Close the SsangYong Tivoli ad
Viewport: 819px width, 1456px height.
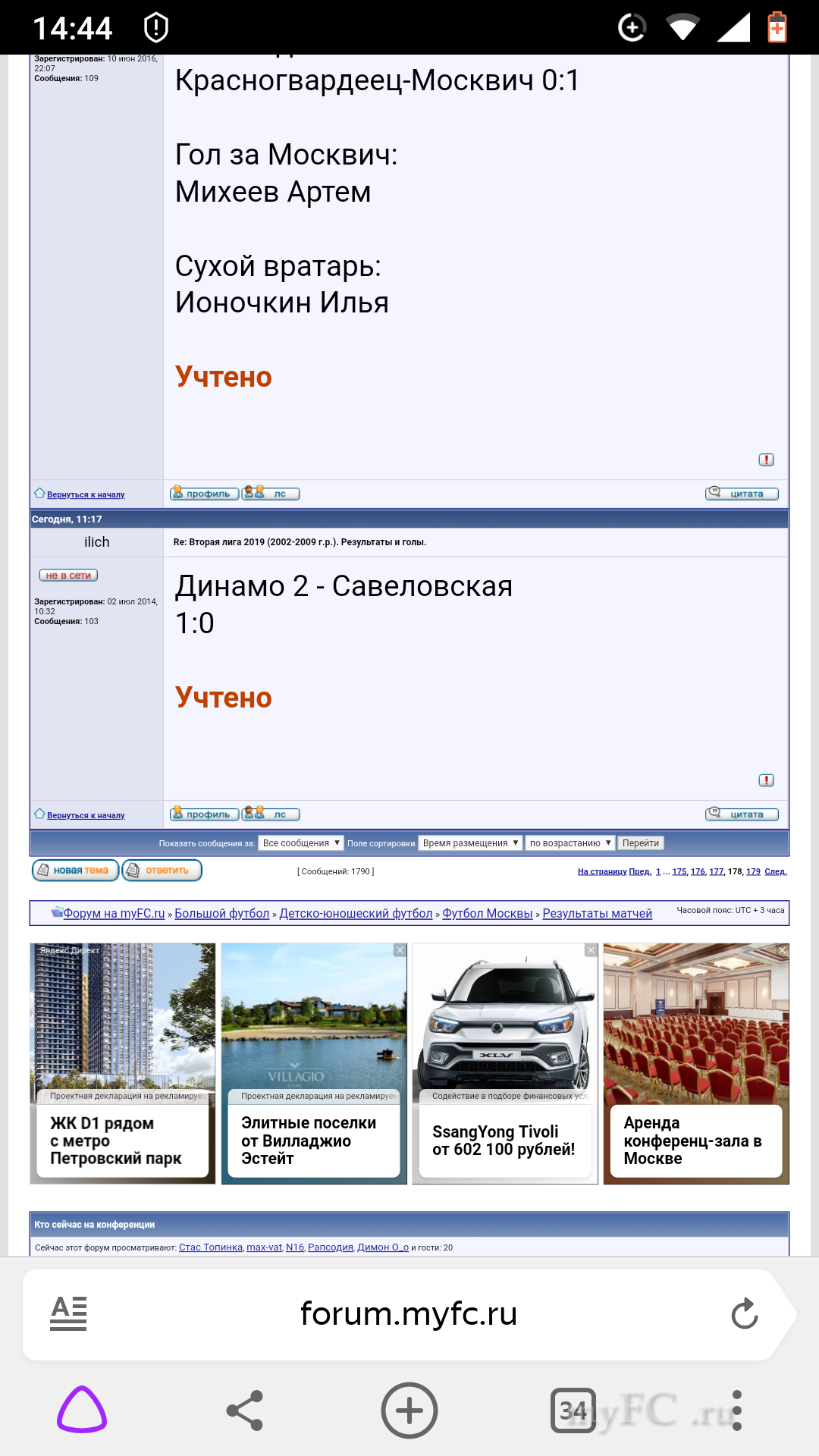click(591, 950)
